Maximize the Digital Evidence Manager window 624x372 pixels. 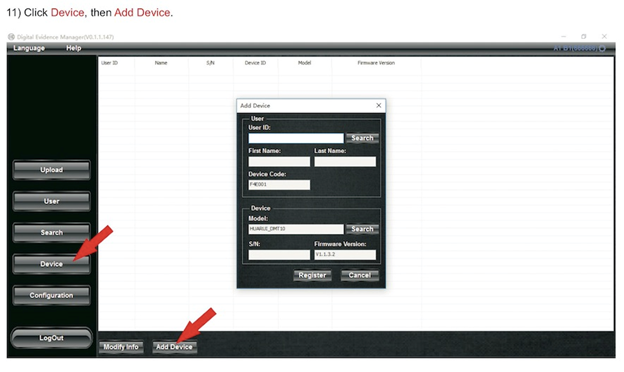pos(583,36)
